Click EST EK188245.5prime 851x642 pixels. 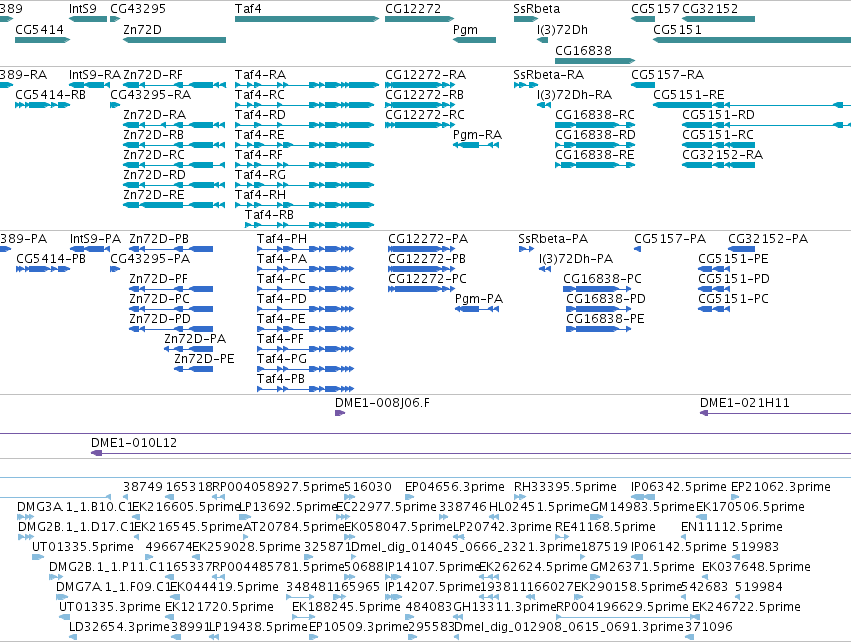tap(346, 607)
